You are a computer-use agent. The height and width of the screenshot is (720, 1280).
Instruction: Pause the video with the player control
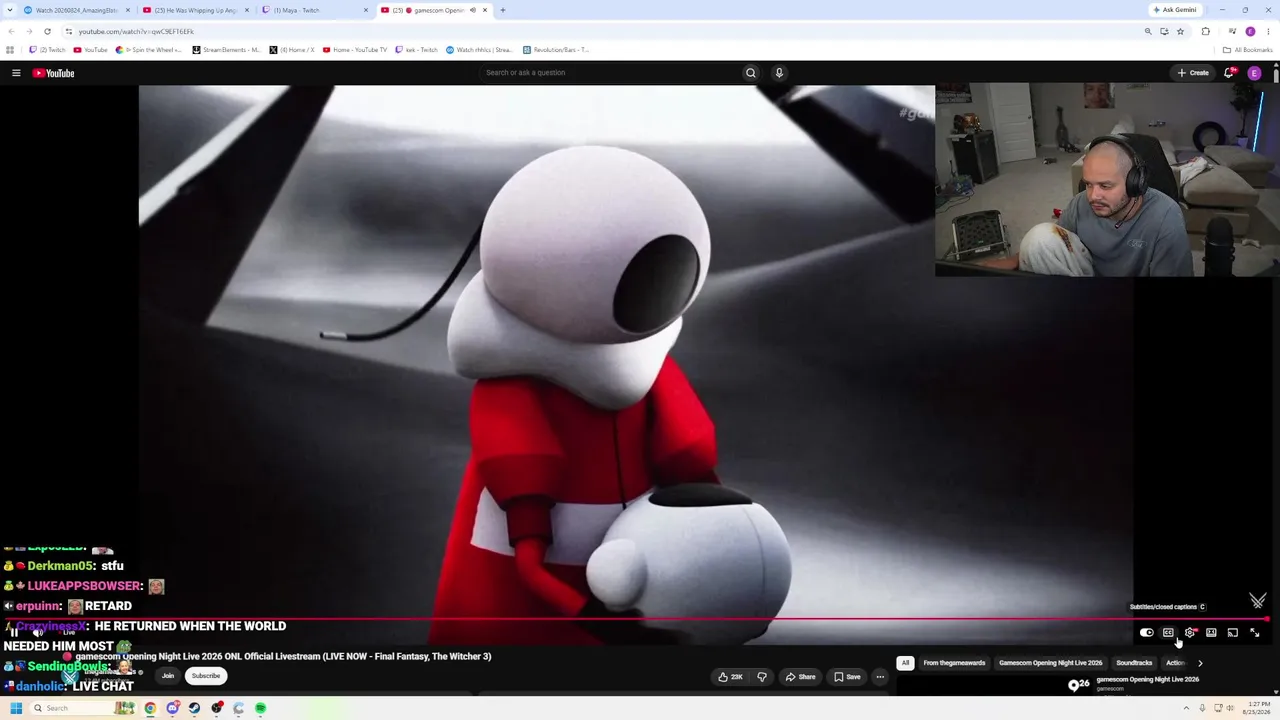[14, 633]
